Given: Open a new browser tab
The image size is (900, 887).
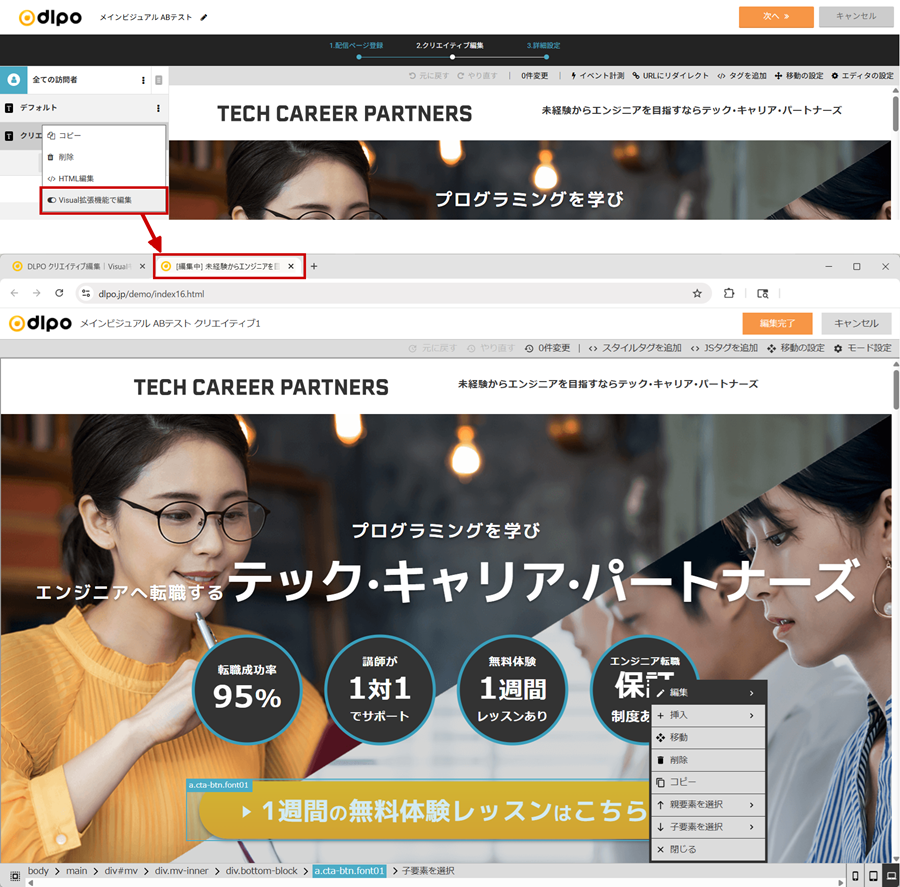Looking at the screenshot, I should [x=314, y=266].
